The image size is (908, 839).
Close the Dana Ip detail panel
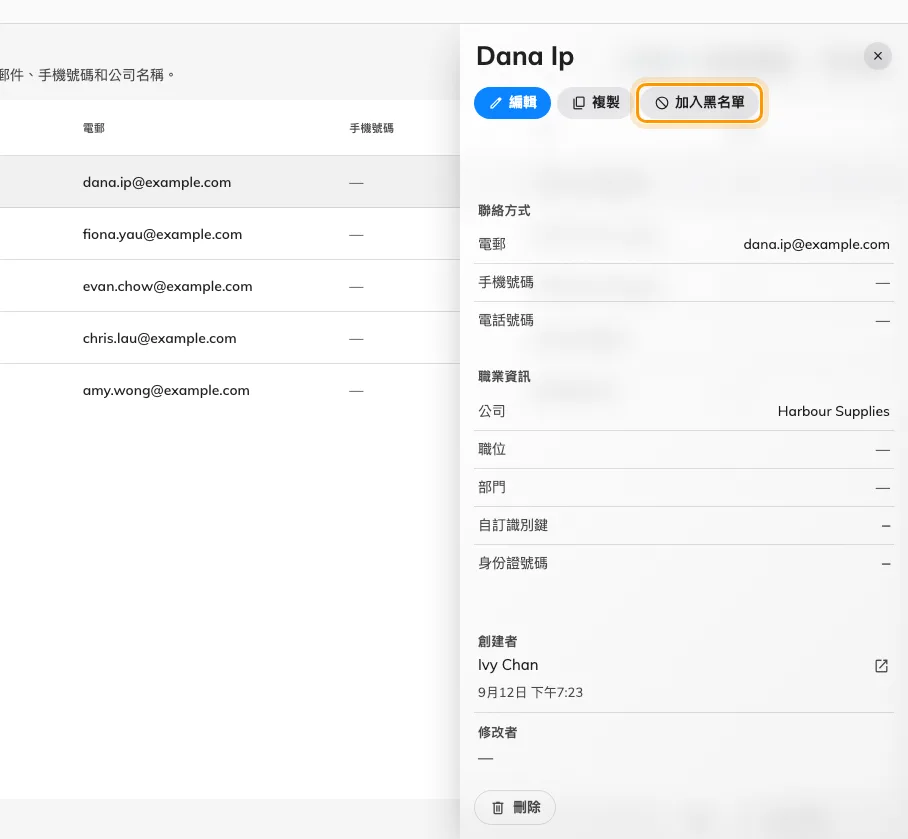click(x=877, y=56)
